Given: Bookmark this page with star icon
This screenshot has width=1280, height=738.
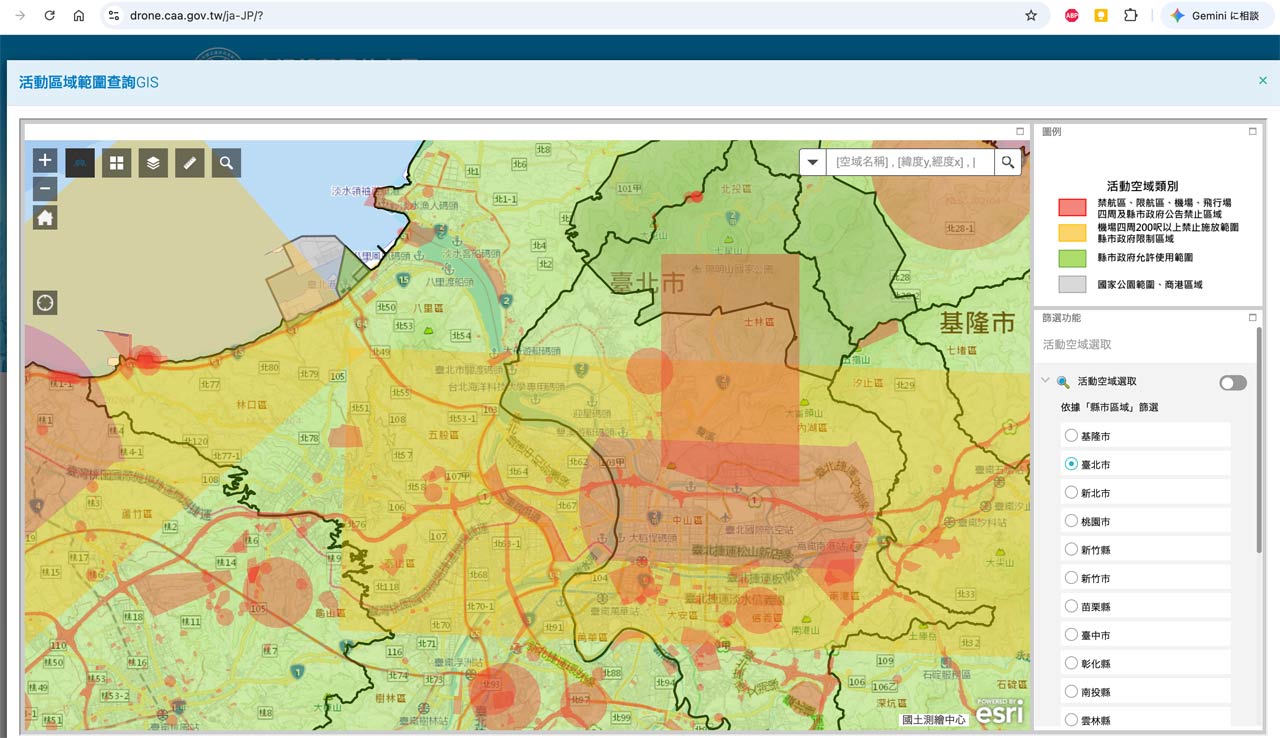Looking at the screenshot, I should (x=1031, y=16).
